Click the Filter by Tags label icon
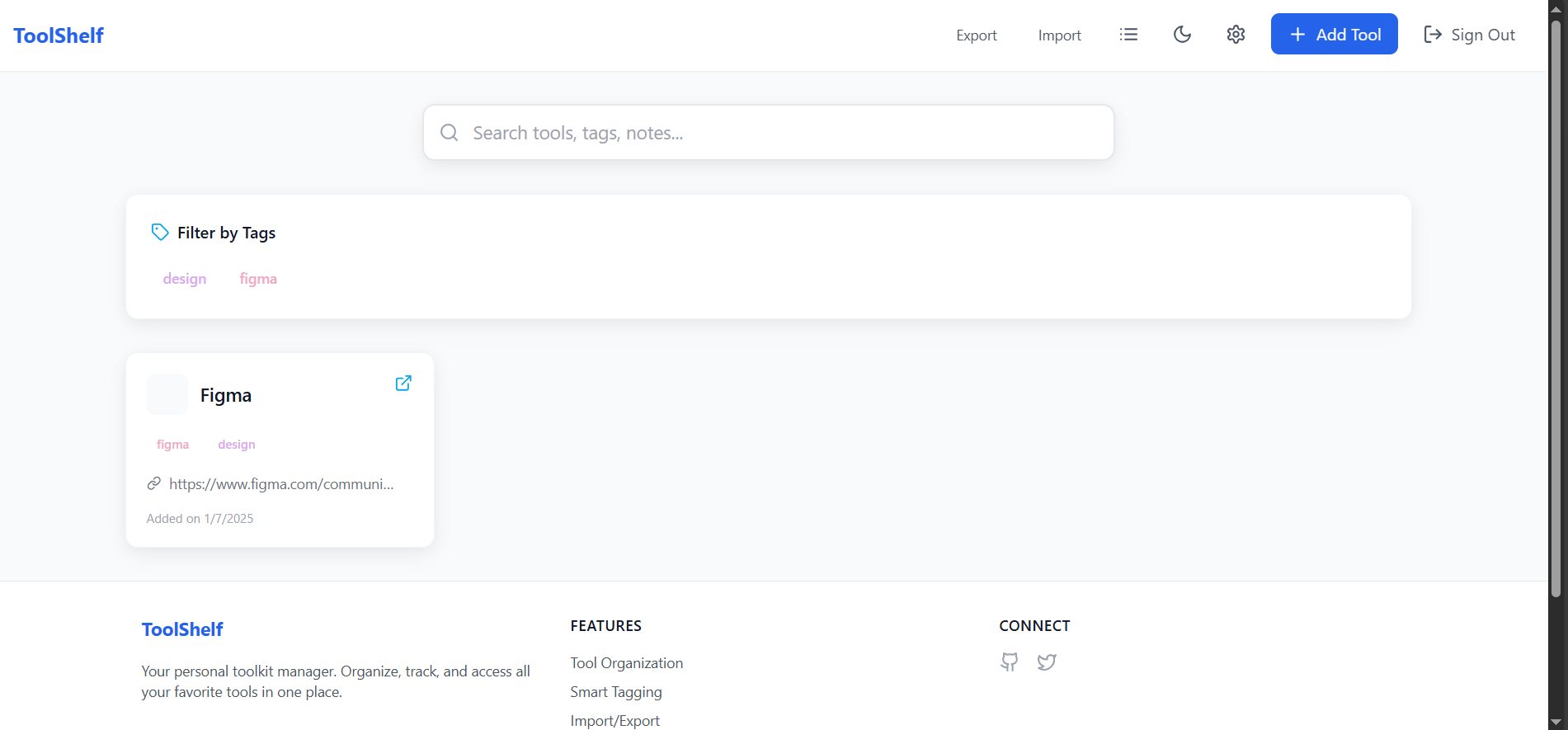1568x730 pixels. [160, 233]
